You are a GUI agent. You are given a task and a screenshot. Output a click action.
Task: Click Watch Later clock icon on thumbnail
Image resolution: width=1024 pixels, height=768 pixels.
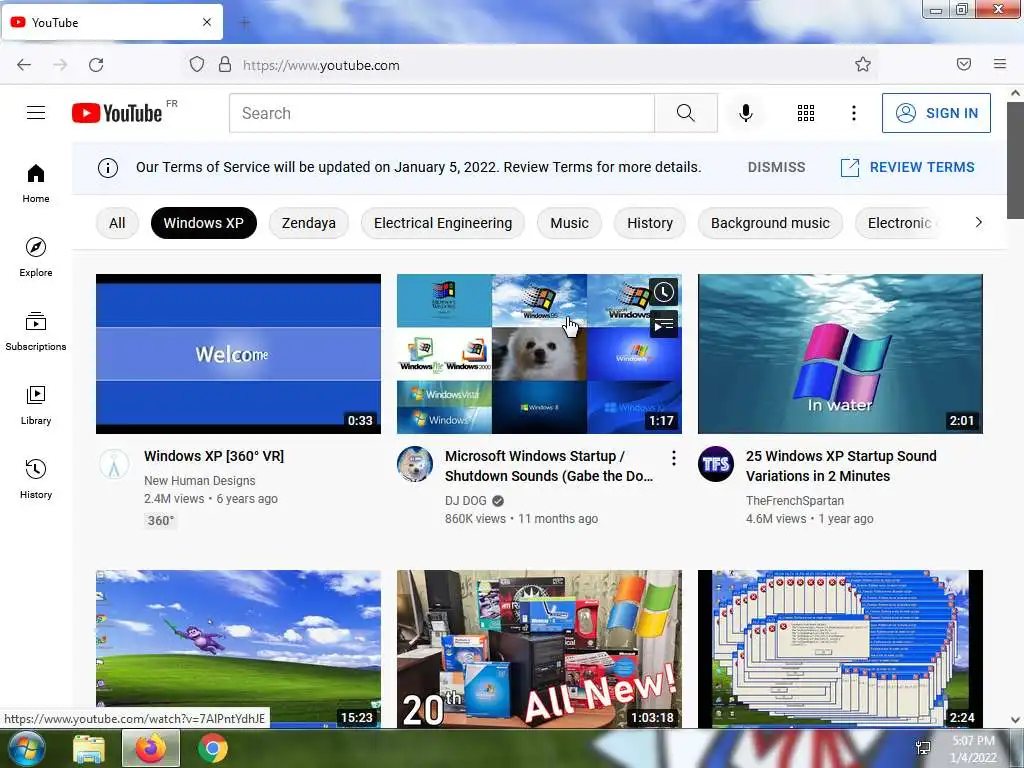(664, 292)
